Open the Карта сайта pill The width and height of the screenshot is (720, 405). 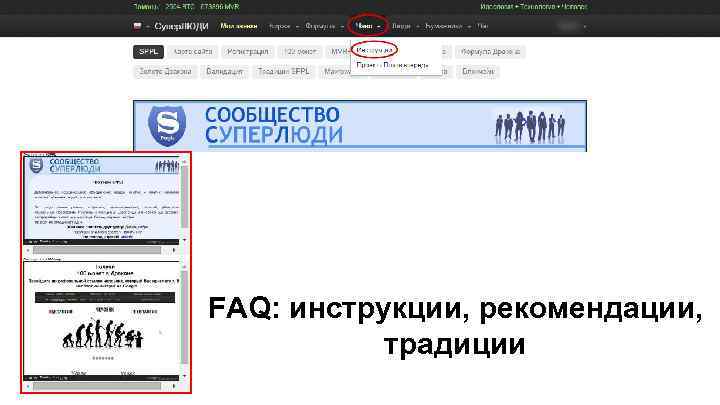point(192,52)
